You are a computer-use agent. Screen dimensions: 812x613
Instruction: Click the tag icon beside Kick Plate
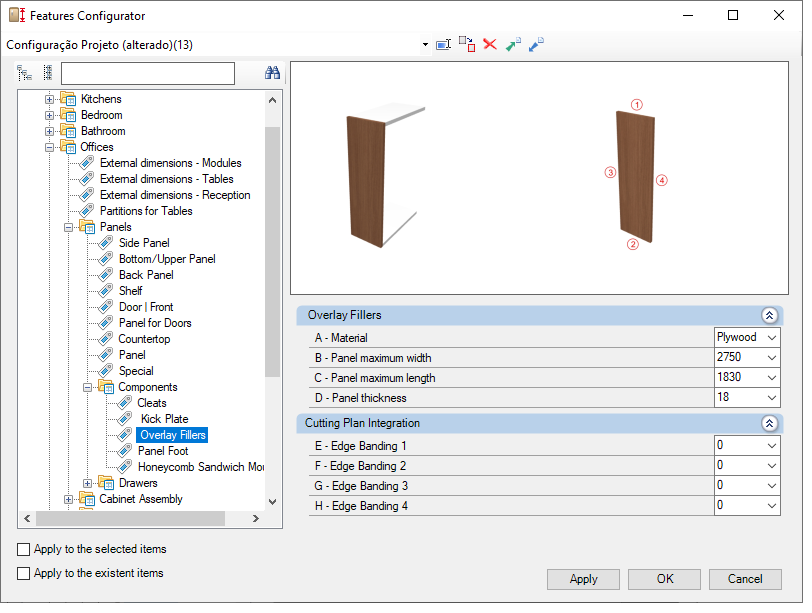pyautogui.click(x=125, y=419)
